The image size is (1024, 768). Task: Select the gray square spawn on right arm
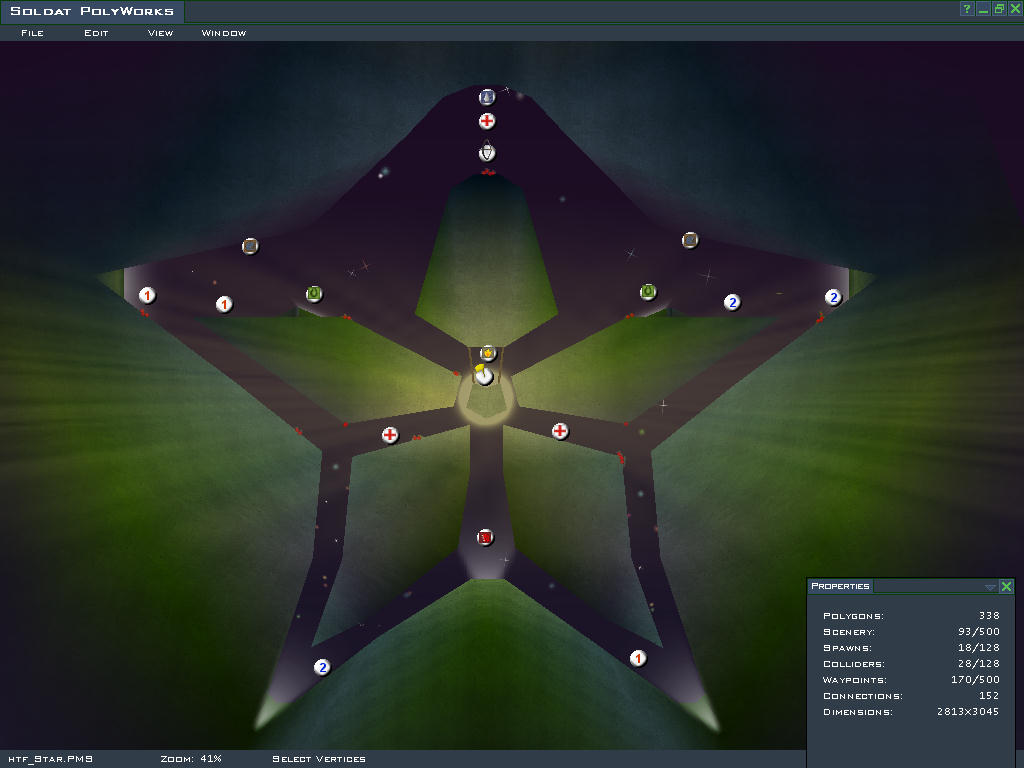pyautogui.click(x=690, y=240)
